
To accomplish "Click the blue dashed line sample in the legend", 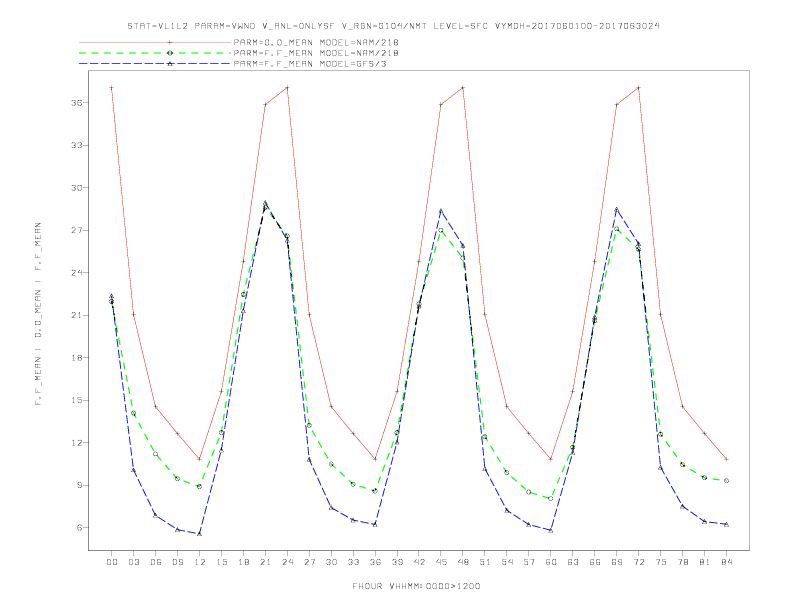I will click(155, 64).
